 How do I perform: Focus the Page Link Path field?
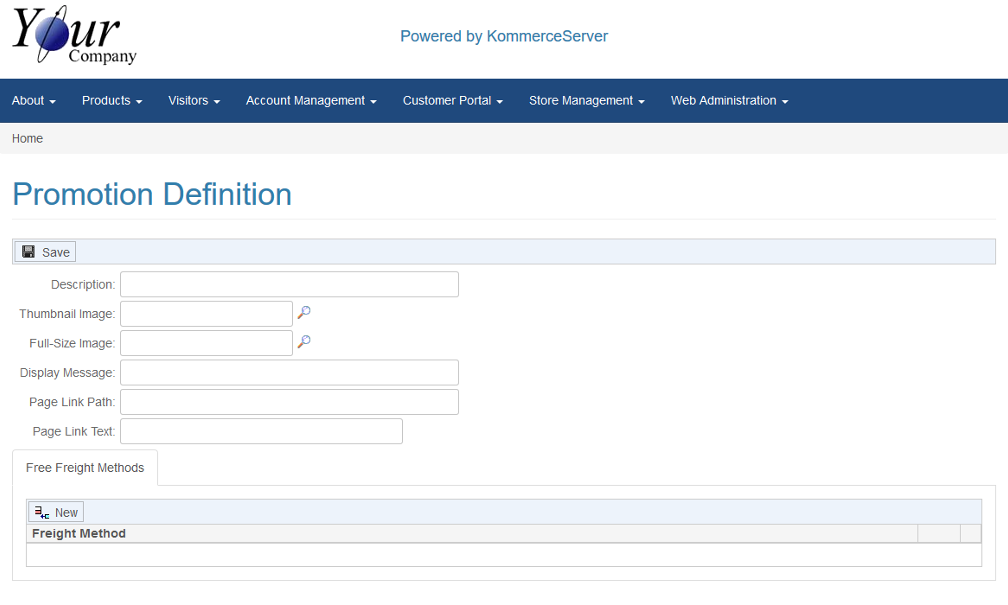[289, 402]
